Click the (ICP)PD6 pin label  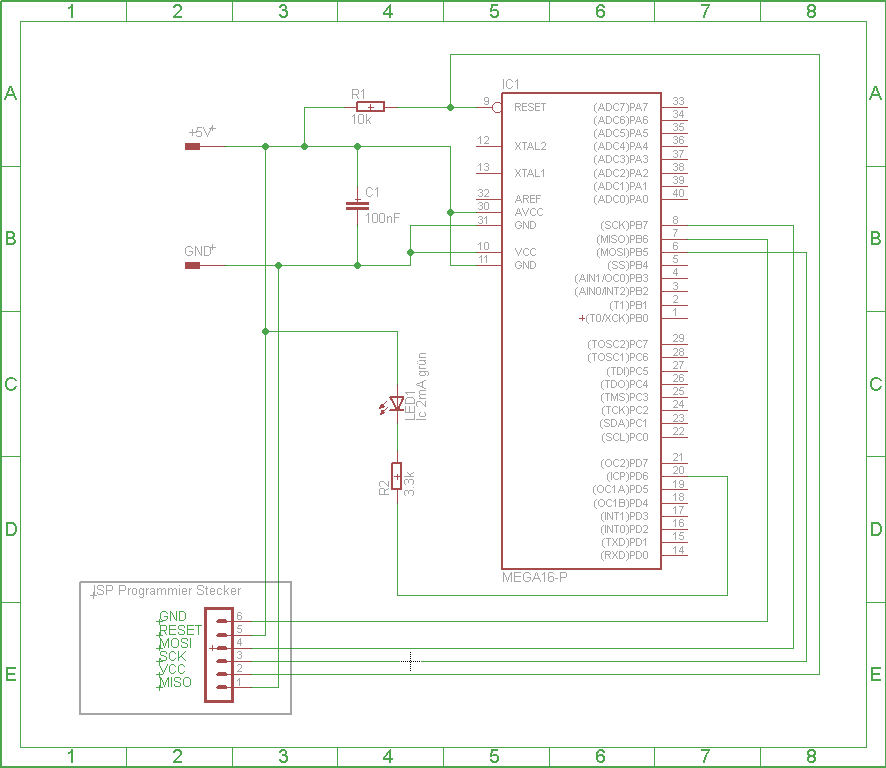[627, 476]
